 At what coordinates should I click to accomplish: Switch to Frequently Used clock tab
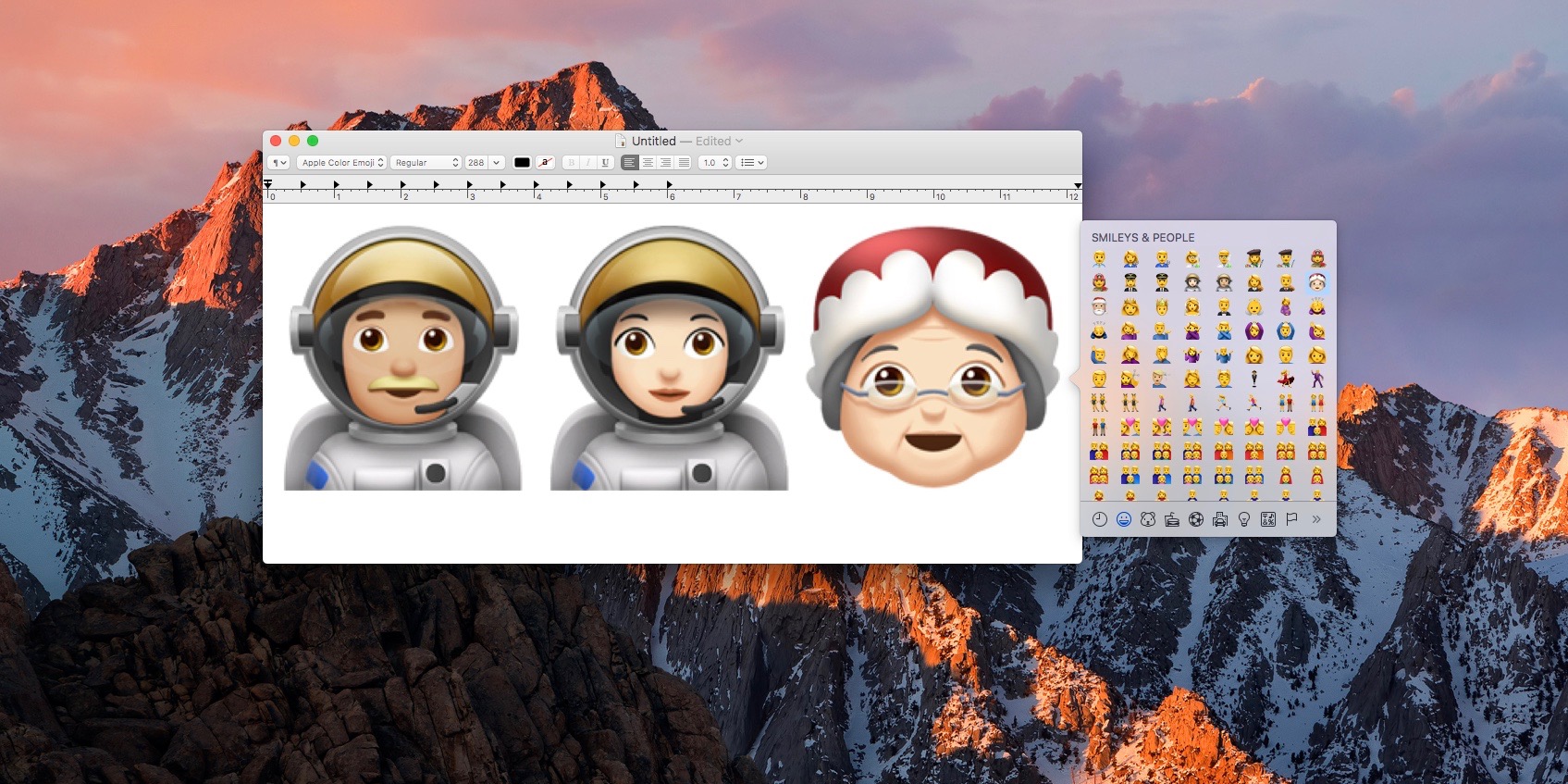[1099, 519]
